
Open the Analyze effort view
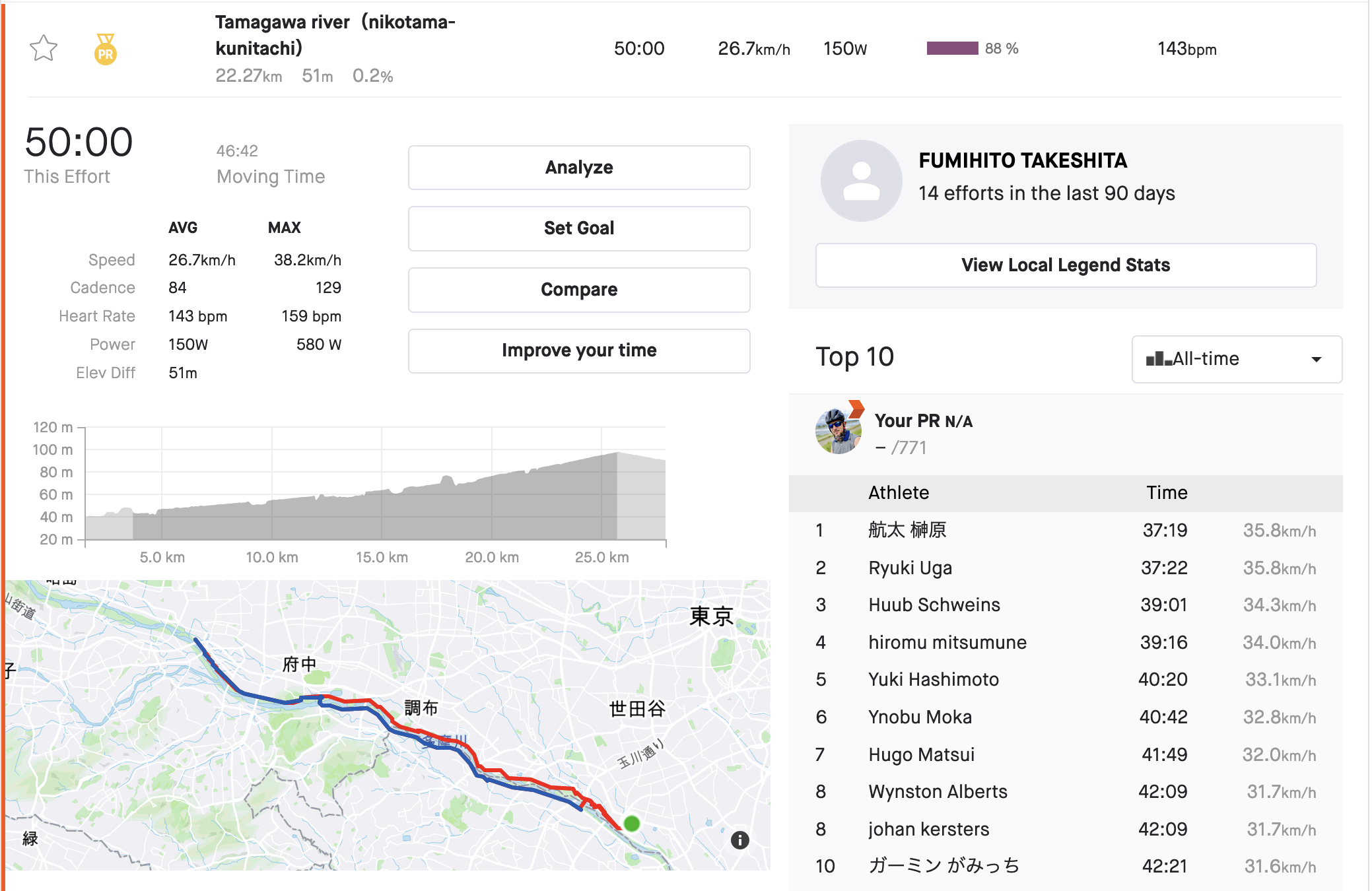[x=578, y=168]
